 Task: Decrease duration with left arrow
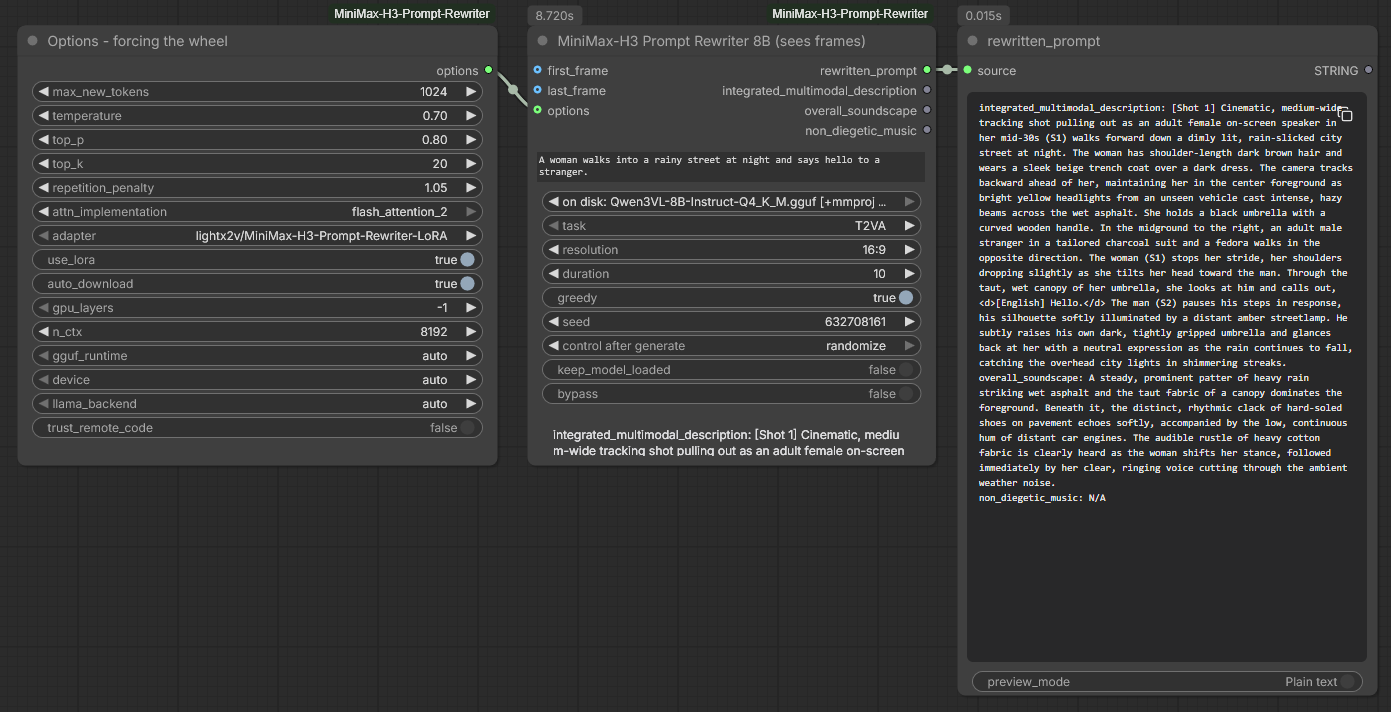[554, 274]
